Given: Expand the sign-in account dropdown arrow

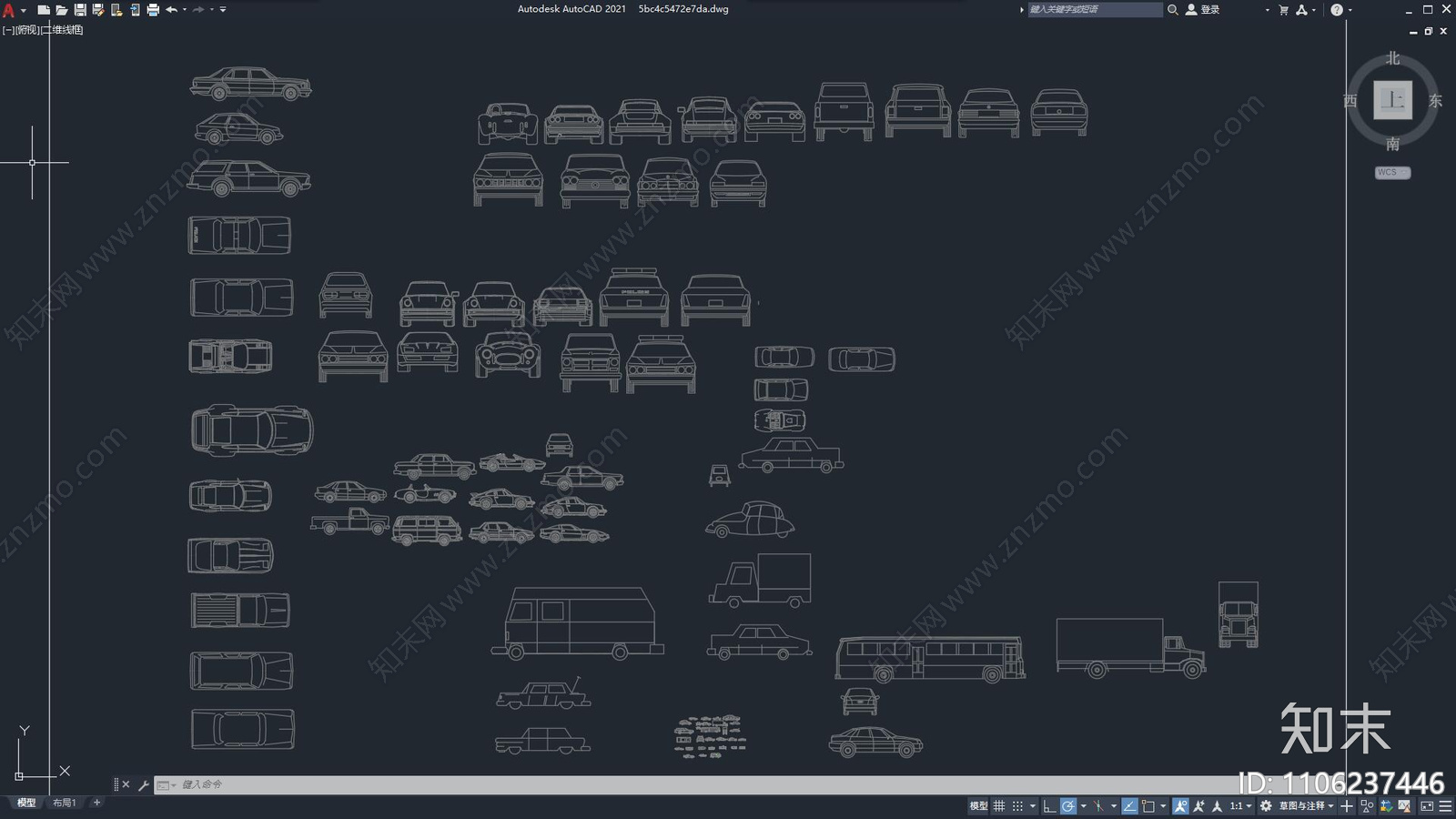Looking at the screenshot, I should [1267, 10].
